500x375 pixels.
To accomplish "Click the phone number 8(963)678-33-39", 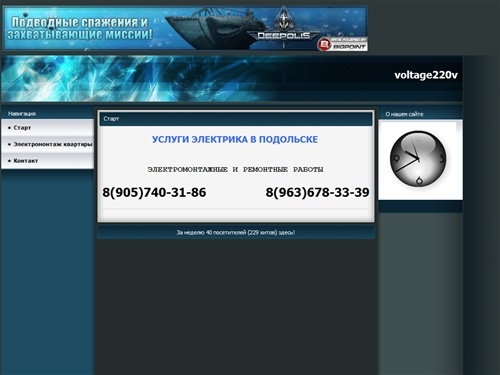I will pos(317,192).
